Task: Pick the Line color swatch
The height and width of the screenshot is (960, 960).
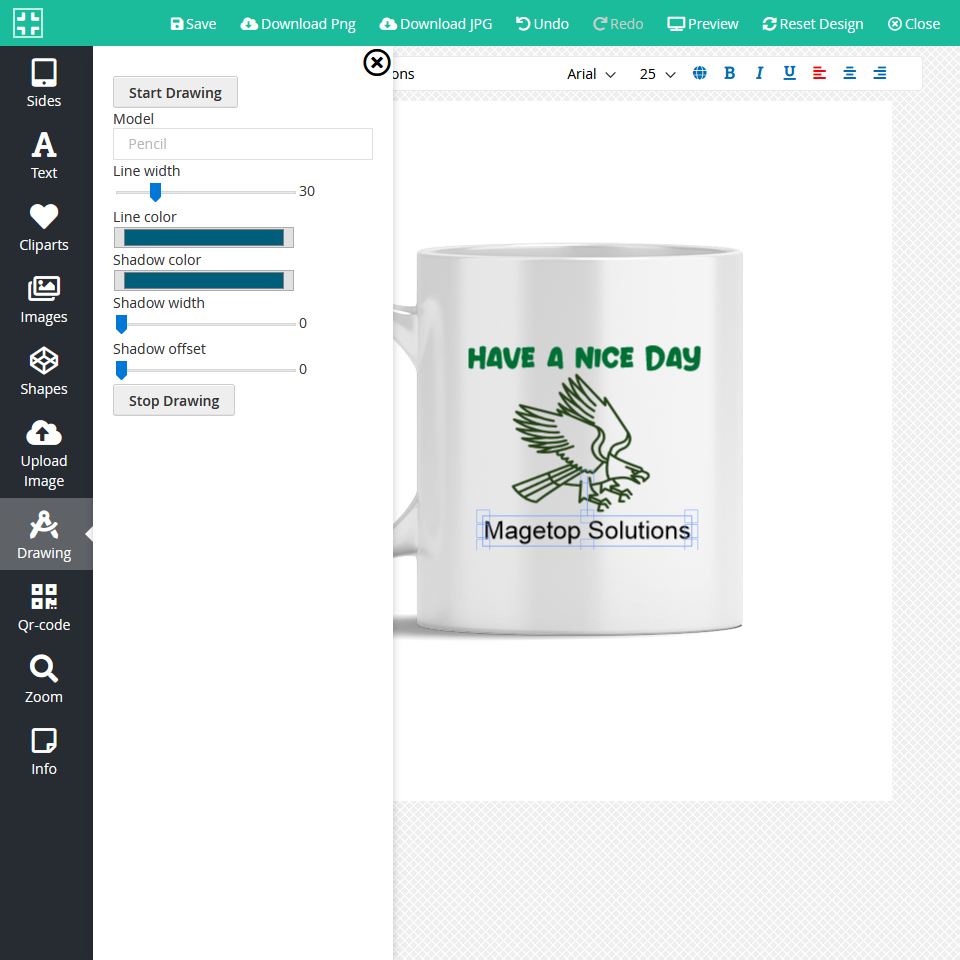Action: [203, 237]
